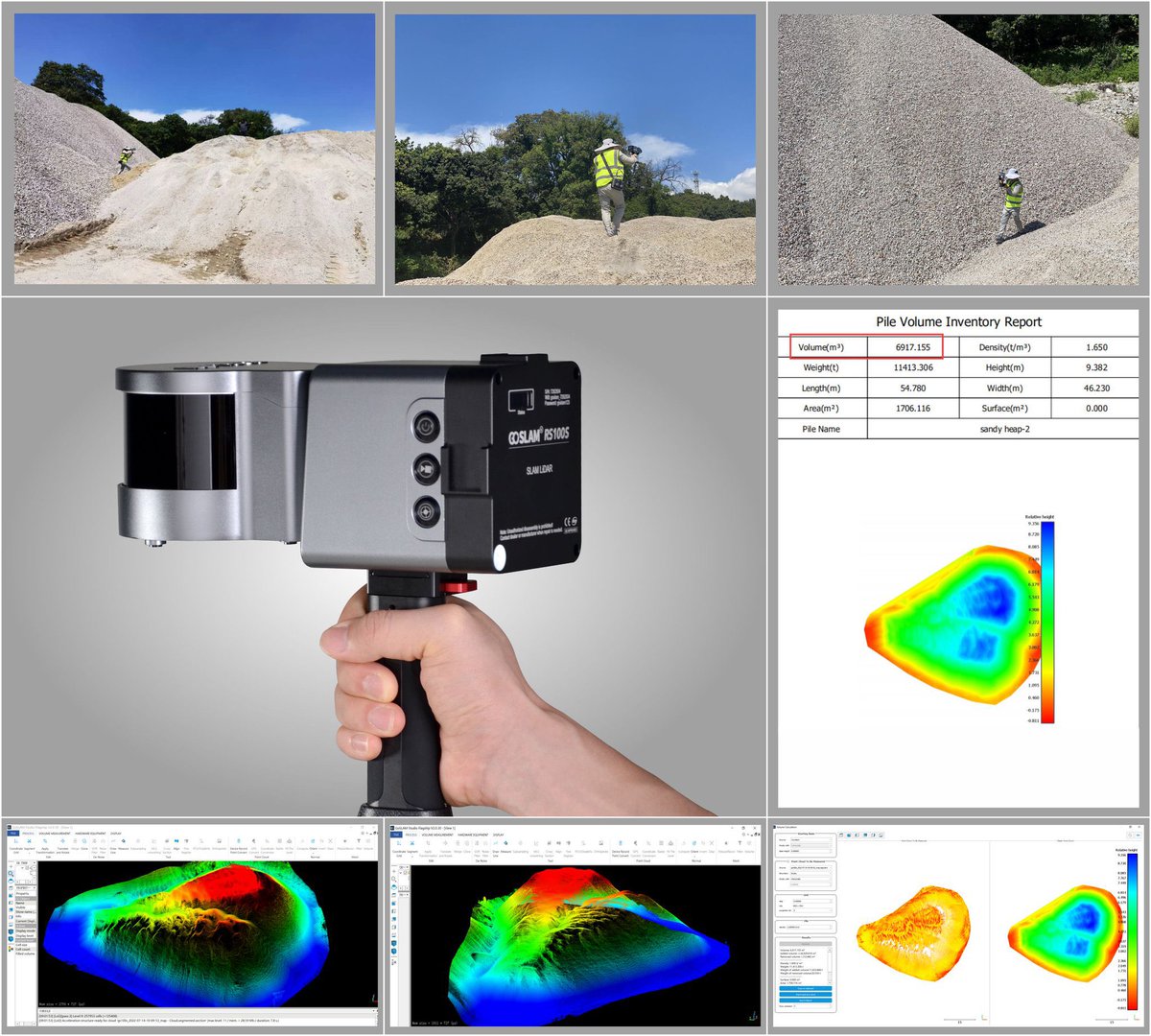Click the report's relative height color scale
This screenshot has width=1151, height=1036.
coord(1046,622)
